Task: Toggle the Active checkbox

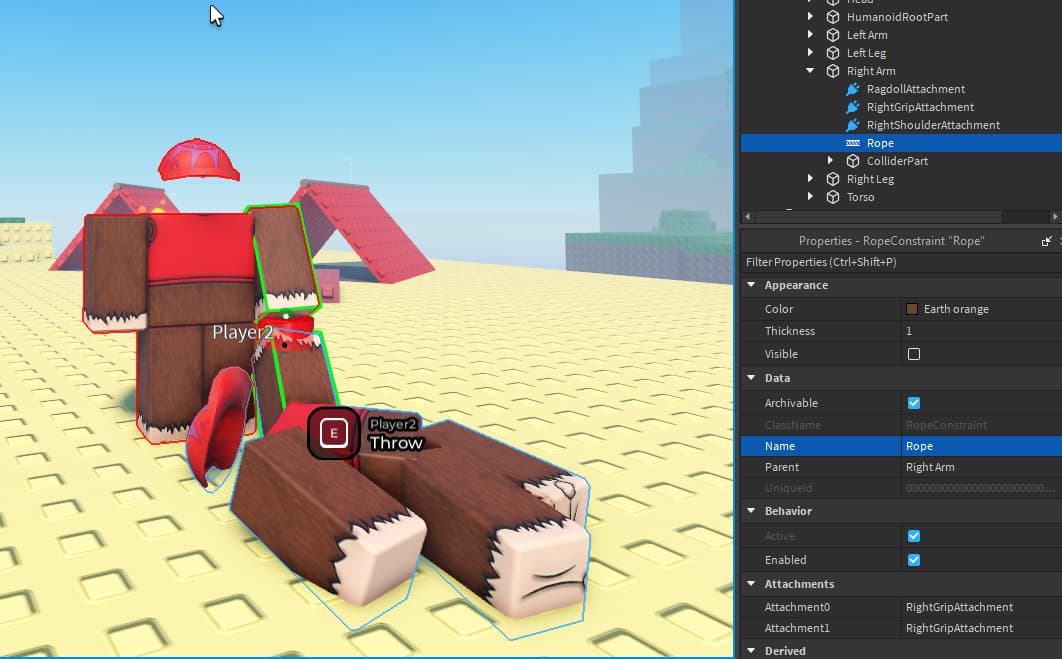Action: (914, 536)
